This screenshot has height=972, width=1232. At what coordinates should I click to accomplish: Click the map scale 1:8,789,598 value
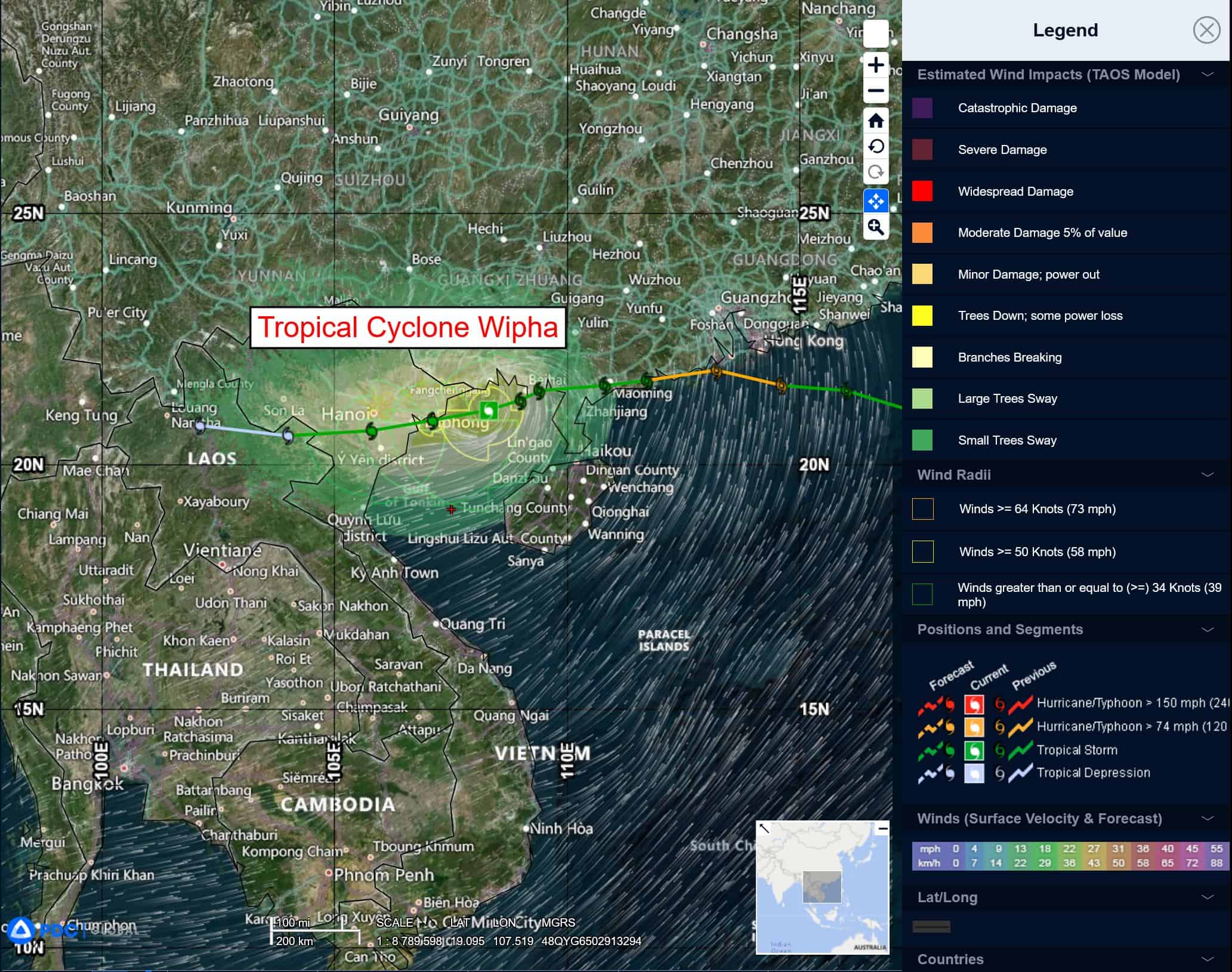tap(409, 941)
